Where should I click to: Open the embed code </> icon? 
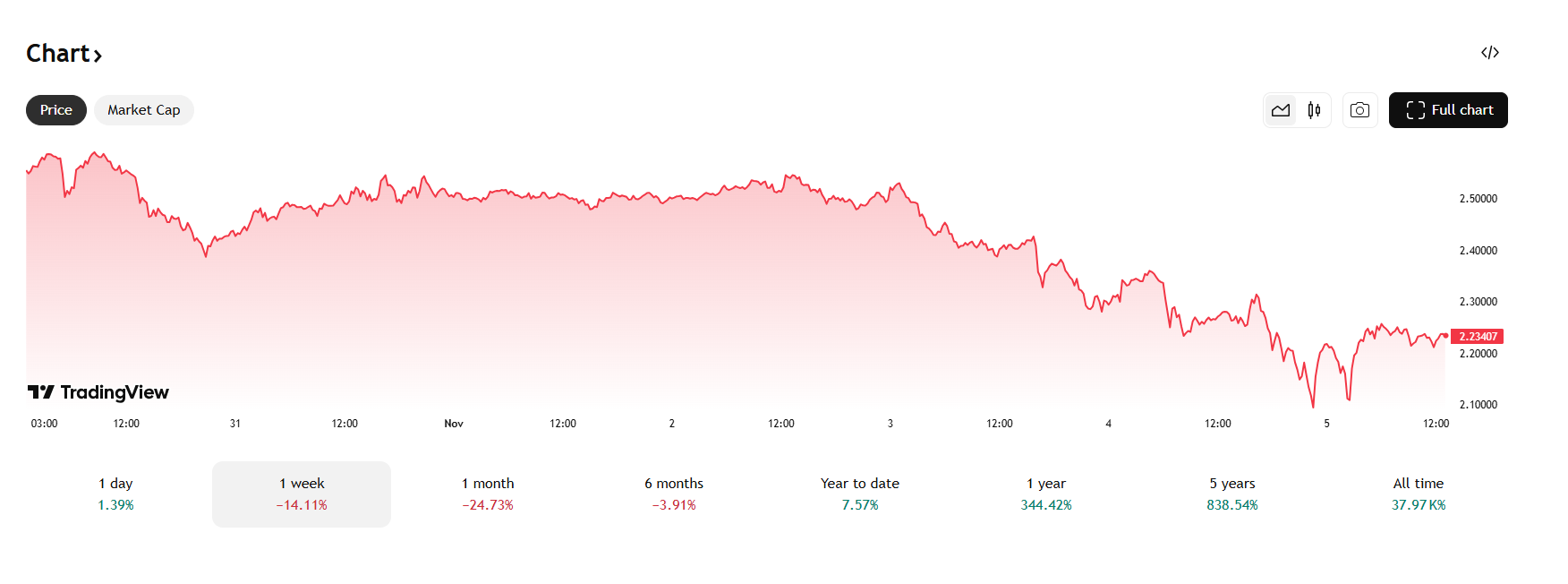(x=1490, y=52)
